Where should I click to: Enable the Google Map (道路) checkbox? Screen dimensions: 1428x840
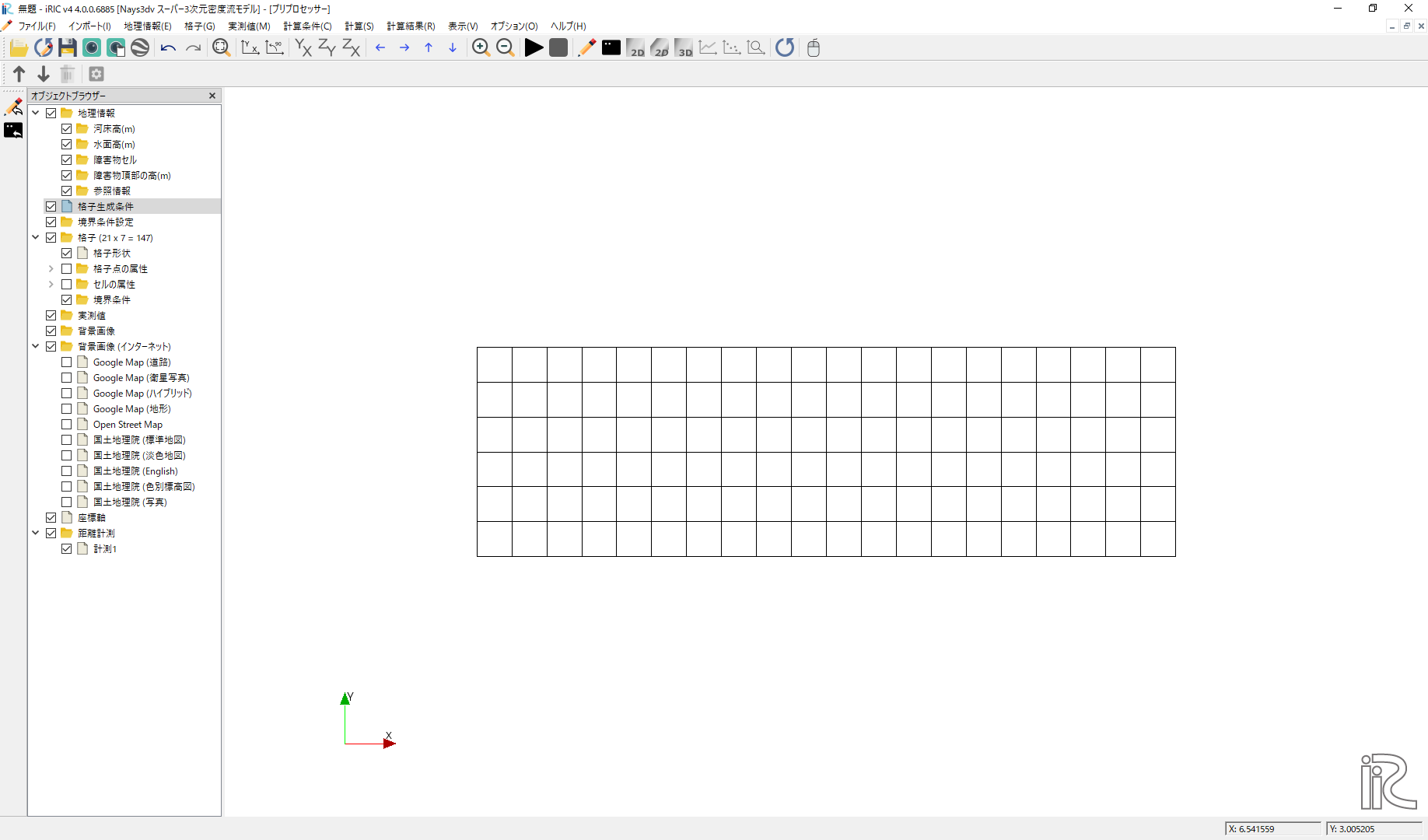click(67, 362)
